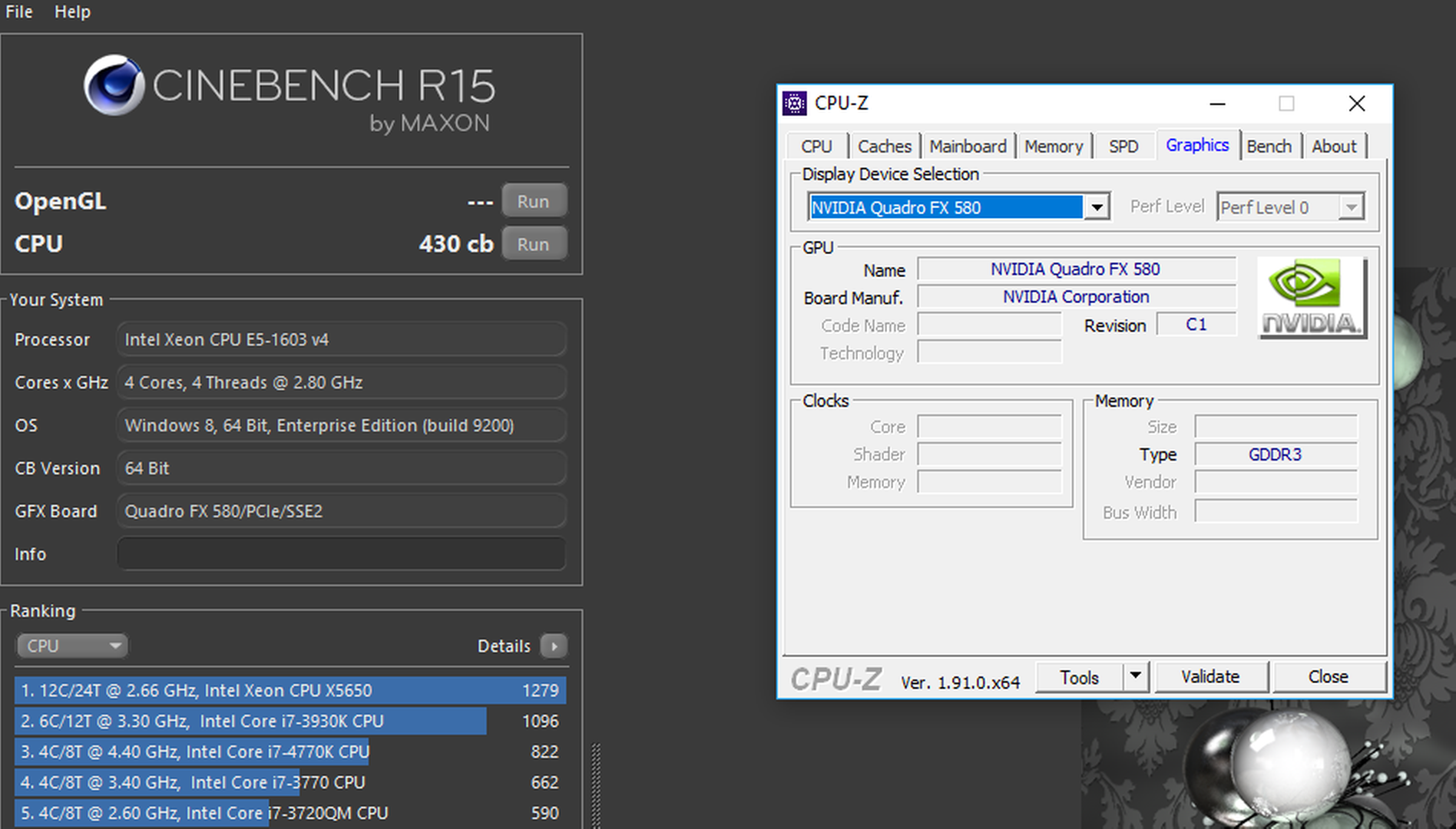Viewport: 1456px width, 829px height.
Task: Select ranking row Intel Core i7-3720QM
Action: pyautogui.click(x=290, y=813)
